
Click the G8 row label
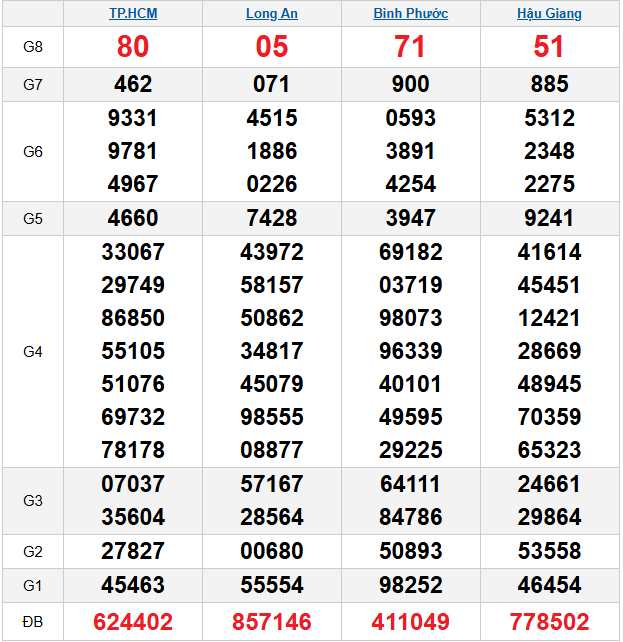point(33,47)
